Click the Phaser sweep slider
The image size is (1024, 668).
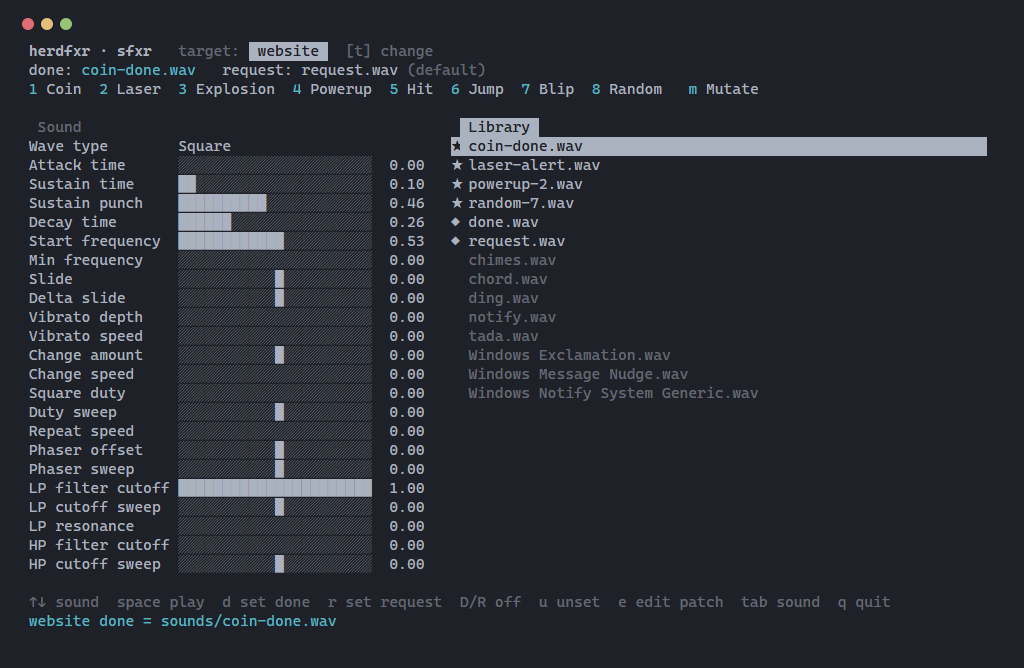(275, 469)
